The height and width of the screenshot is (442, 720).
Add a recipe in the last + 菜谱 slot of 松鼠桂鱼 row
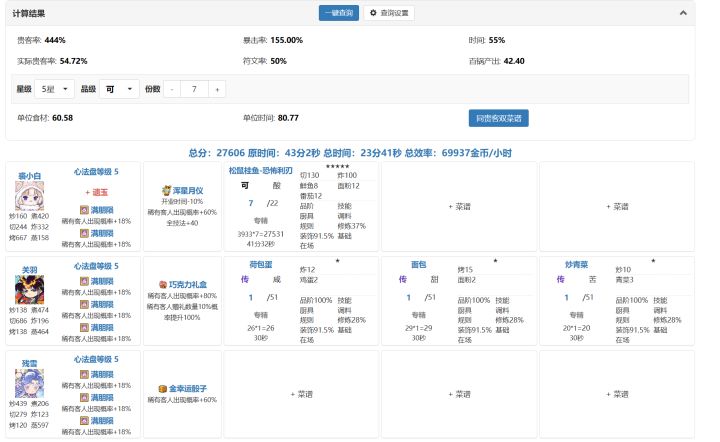617,207
